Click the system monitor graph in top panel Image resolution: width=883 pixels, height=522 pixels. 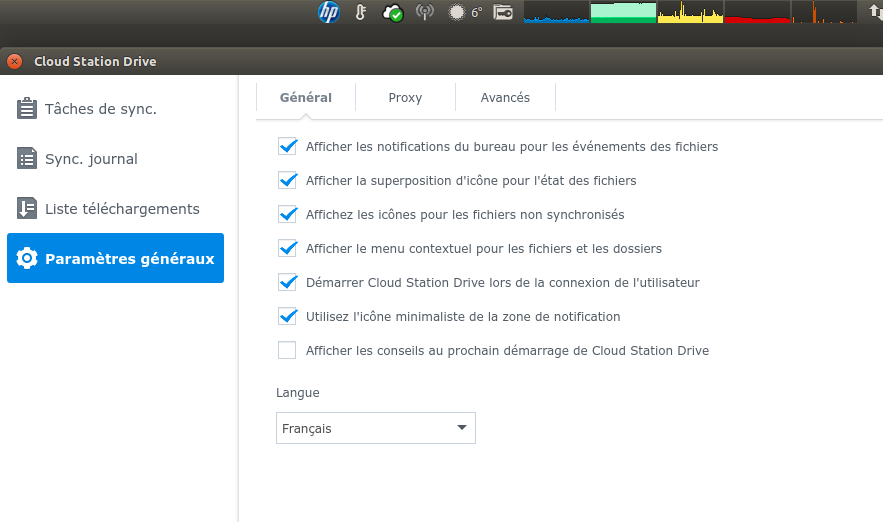click(690, 12)
